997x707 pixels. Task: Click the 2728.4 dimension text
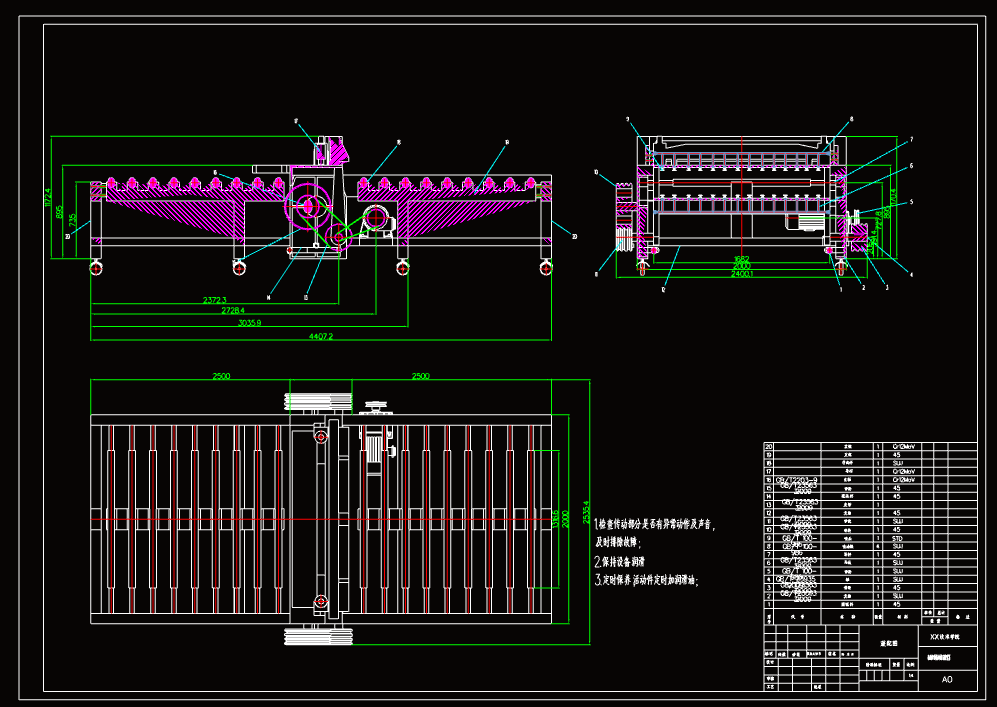(x=233, y=310)
